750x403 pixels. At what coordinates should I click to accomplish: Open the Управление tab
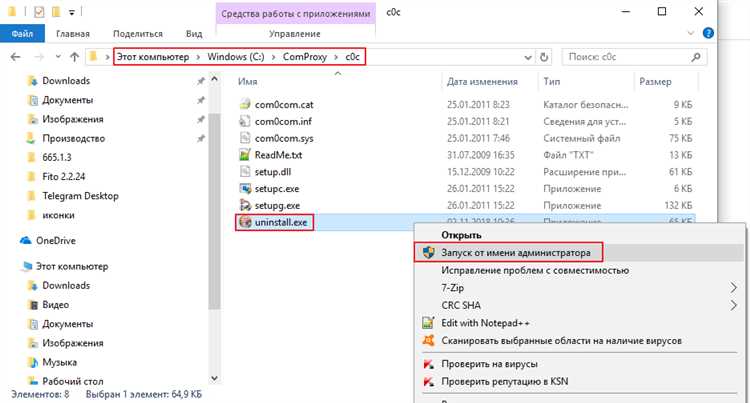coord(295,34)
